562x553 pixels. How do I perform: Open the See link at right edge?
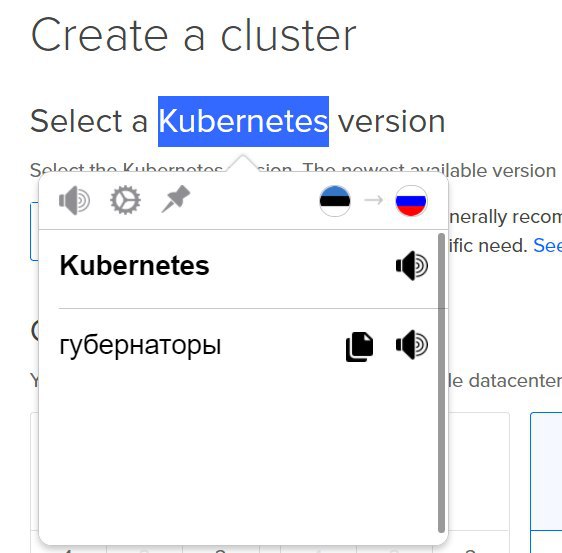pos(547,245)
